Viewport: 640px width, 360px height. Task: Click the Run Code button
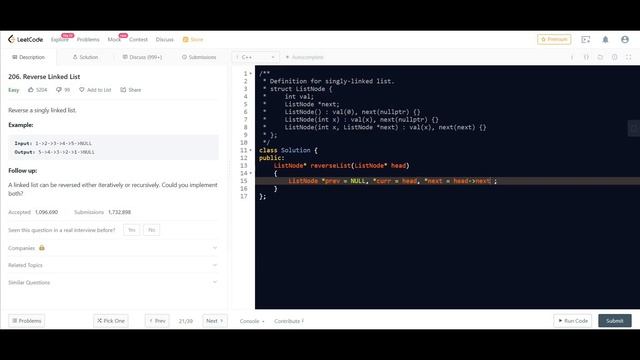(573, 321)
